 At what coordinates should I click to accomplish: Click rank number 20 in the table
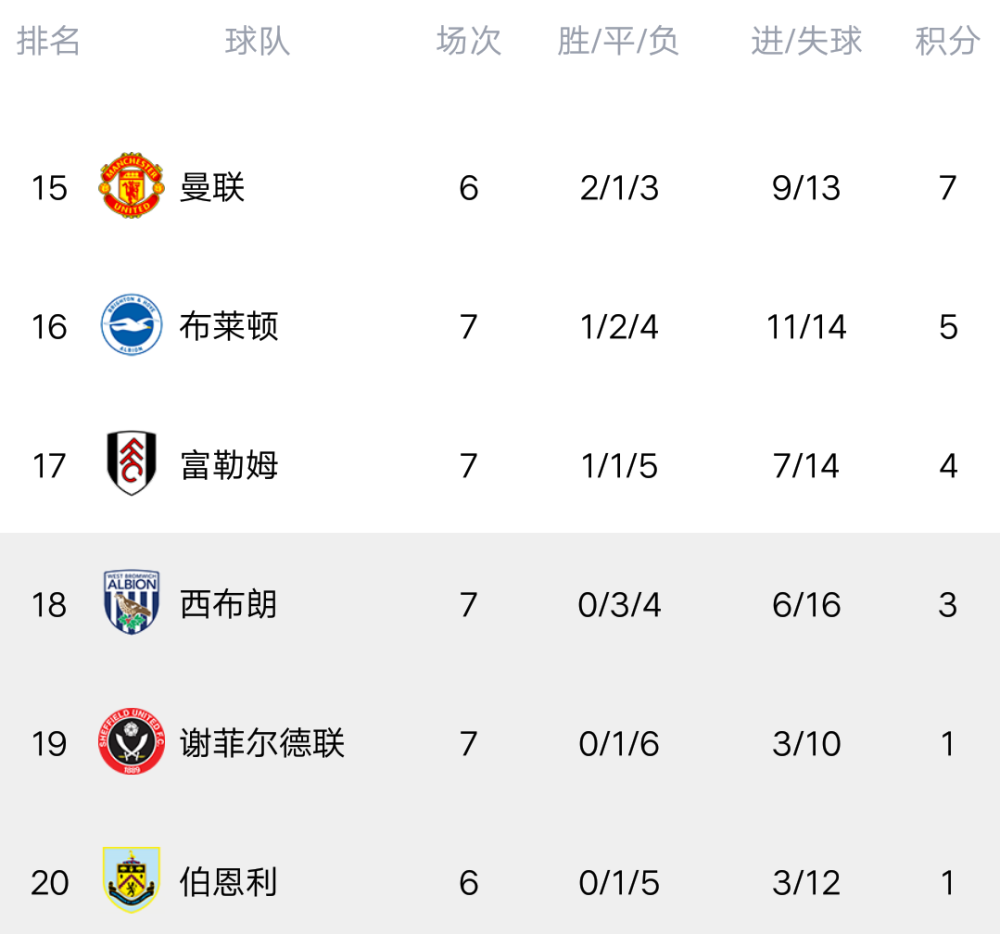49,882
